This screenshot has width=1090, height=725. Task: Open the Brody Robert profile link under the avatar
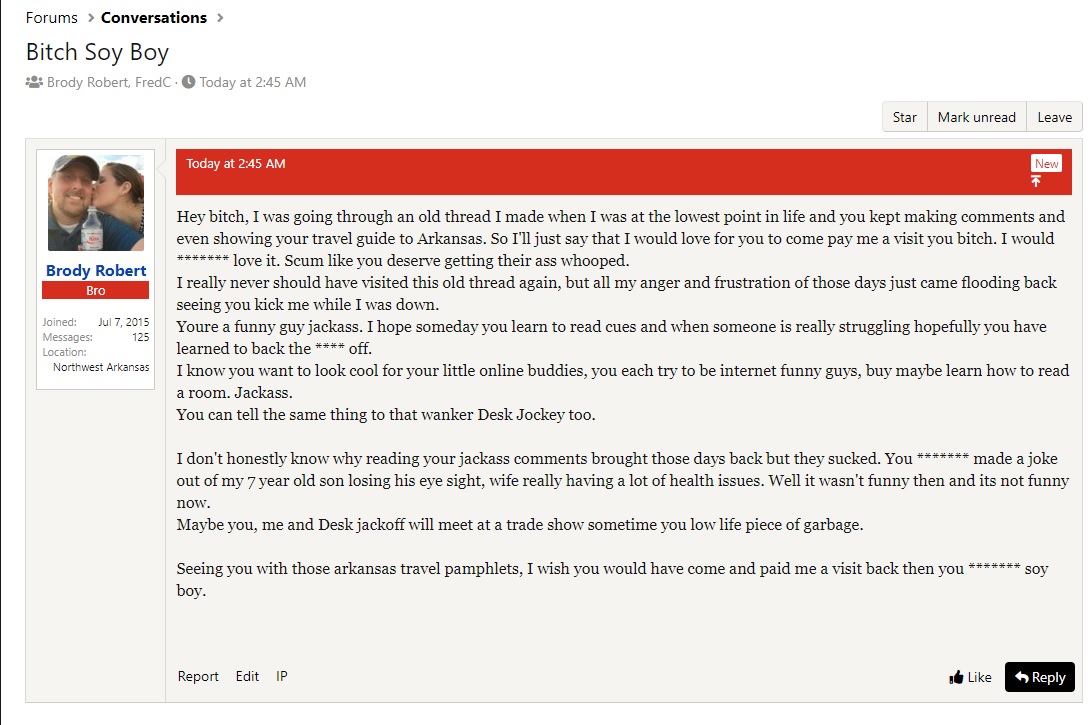96,270
